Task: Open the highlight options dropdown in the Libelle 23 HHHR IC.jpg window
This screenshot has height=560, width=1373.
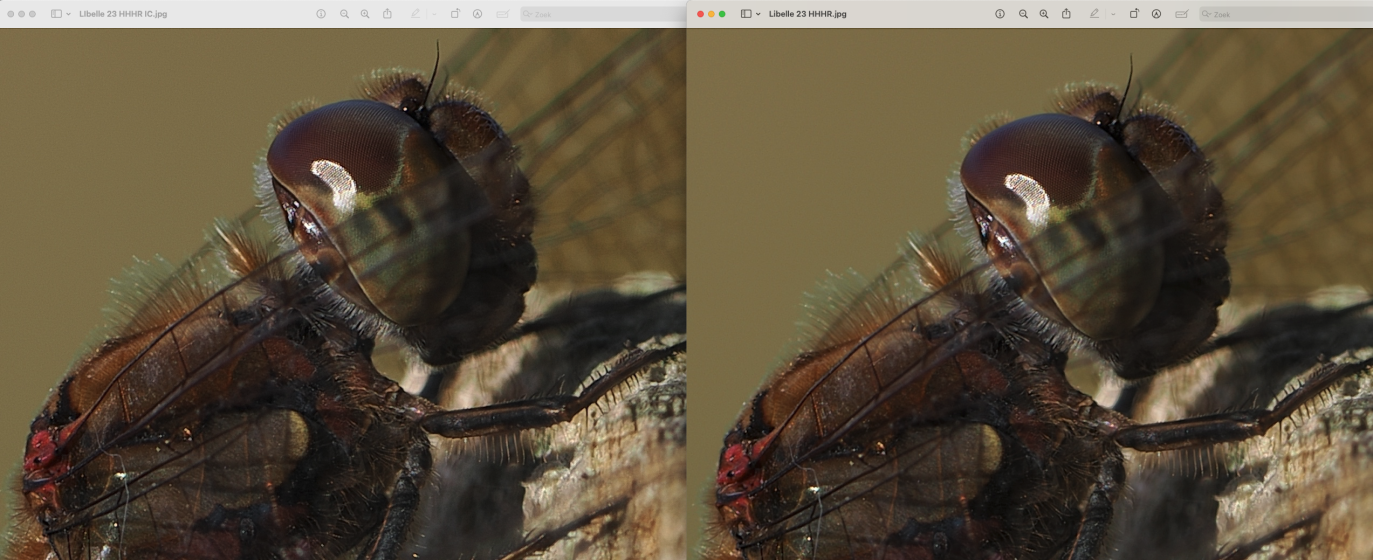Action: tap(434, 14)
